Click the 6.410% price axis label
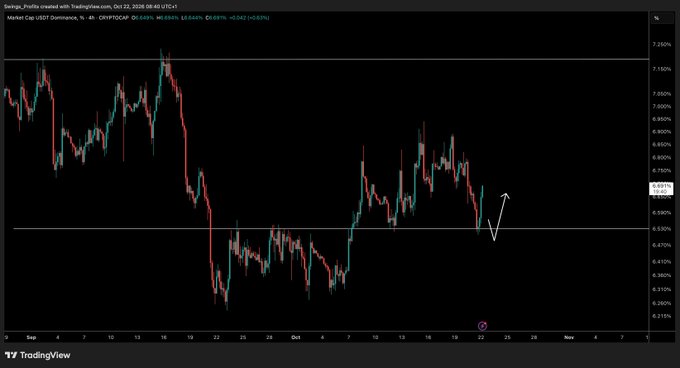The height and width of the screenshot is (368, 680). point(661,262)
